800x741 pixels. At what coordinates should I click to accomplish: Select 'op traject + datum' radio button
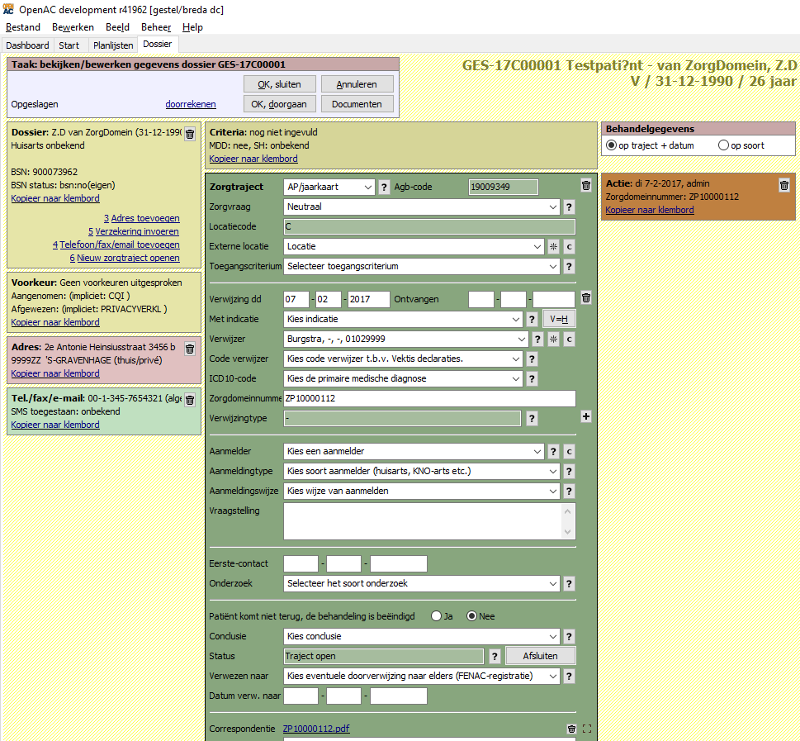tap(612, 146)
